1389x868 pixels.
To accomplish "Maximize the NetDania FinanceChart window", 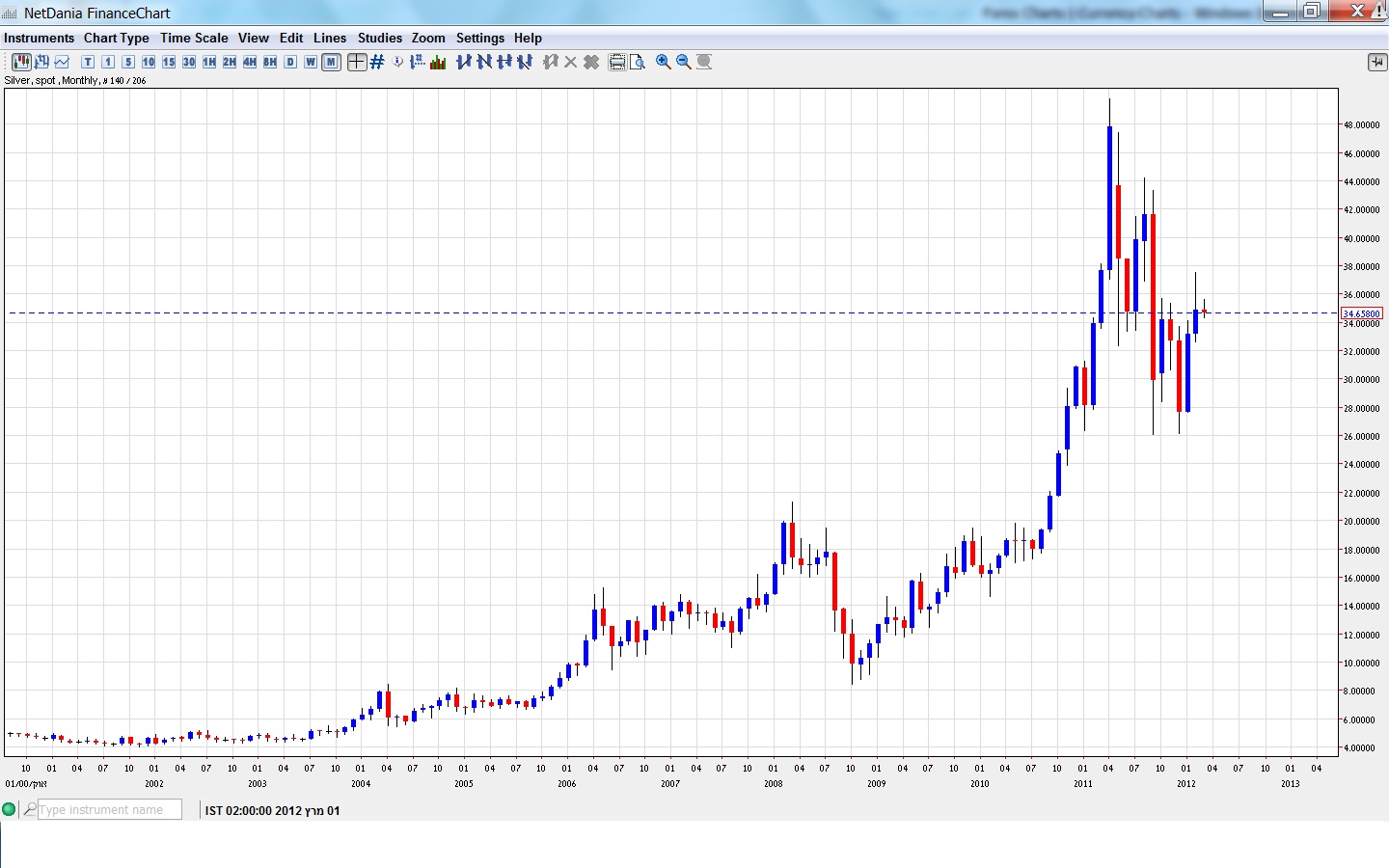I will [1312, 12].
